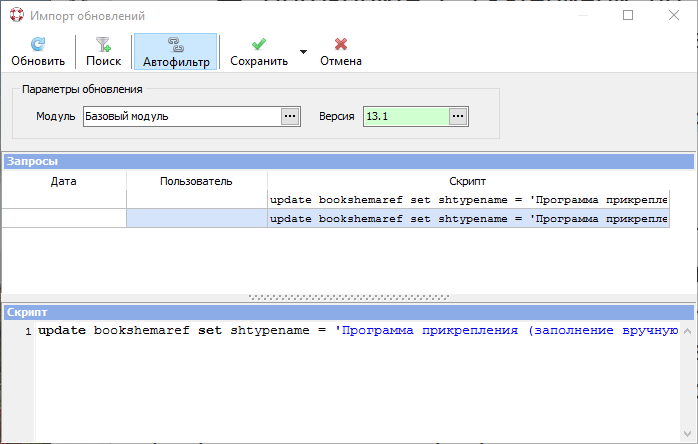Click the Пользователь column header
This screenshot has width=698, height=444.
(x=196, y=181)
